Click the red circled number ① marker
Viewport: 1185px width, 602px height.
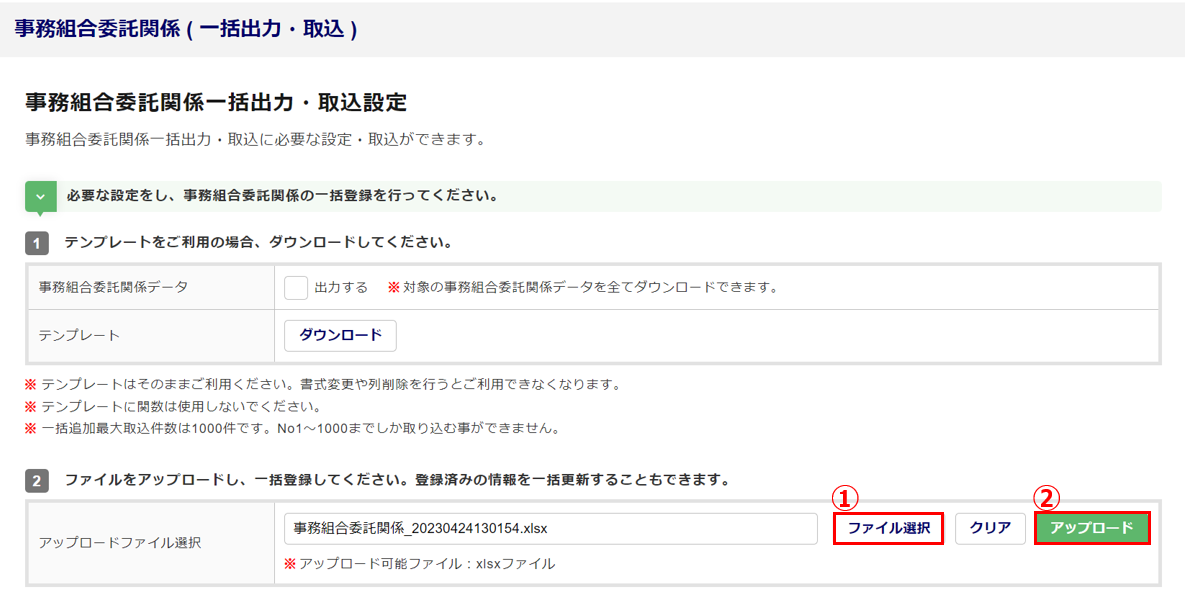coord(845,498)
